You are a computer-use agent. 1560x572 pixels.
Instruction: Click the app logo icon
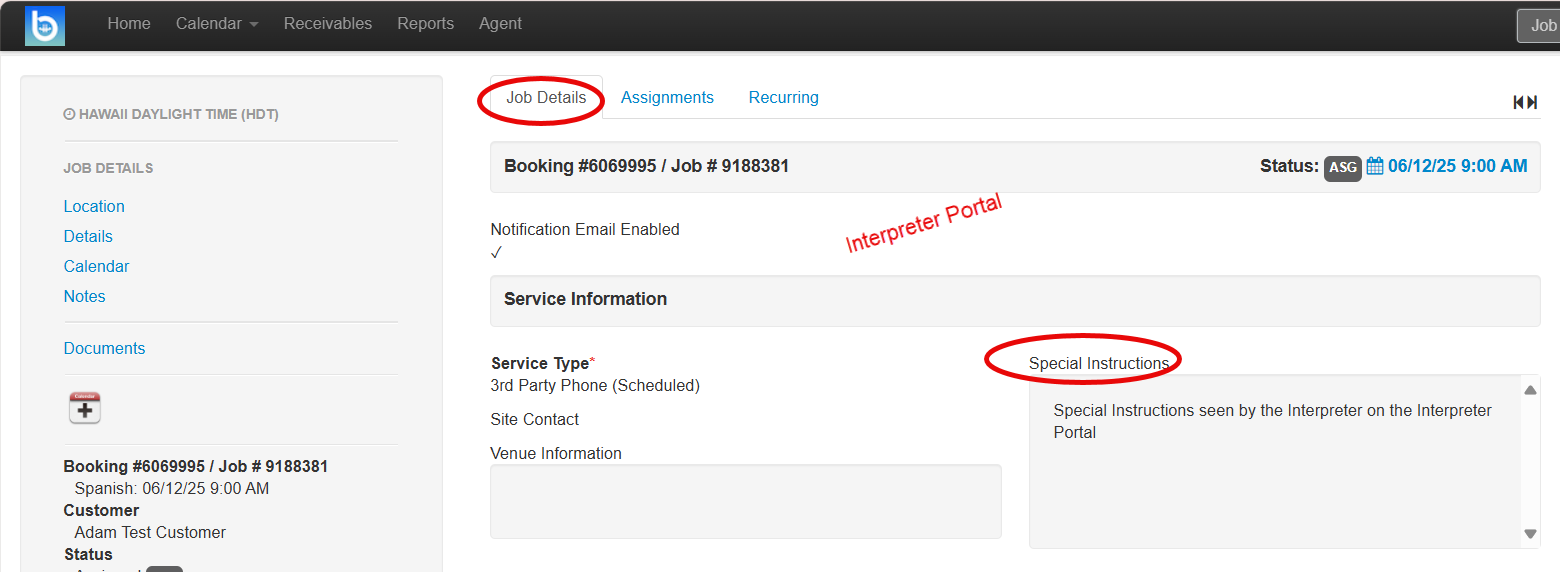[x=45, y=25]
